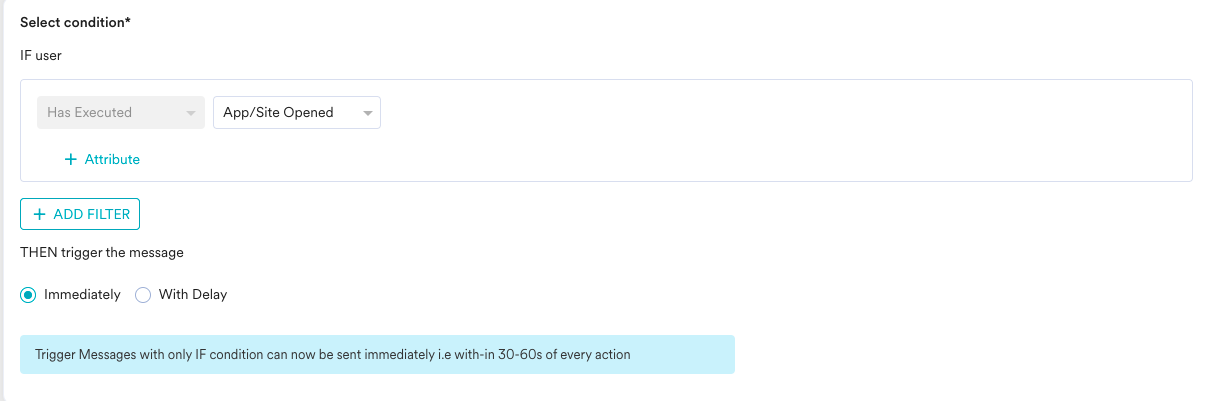This screenshot has height=401, width=1206.
Task: Click the greyed arrow on Has Executed
Action: (190, 113)
